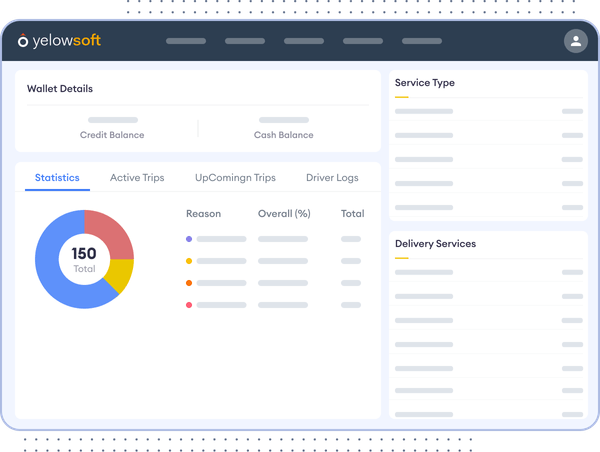Select the yellow segment of donut chart
The width and height of the screenshot is (600, 452).
[x=121, y=275]
